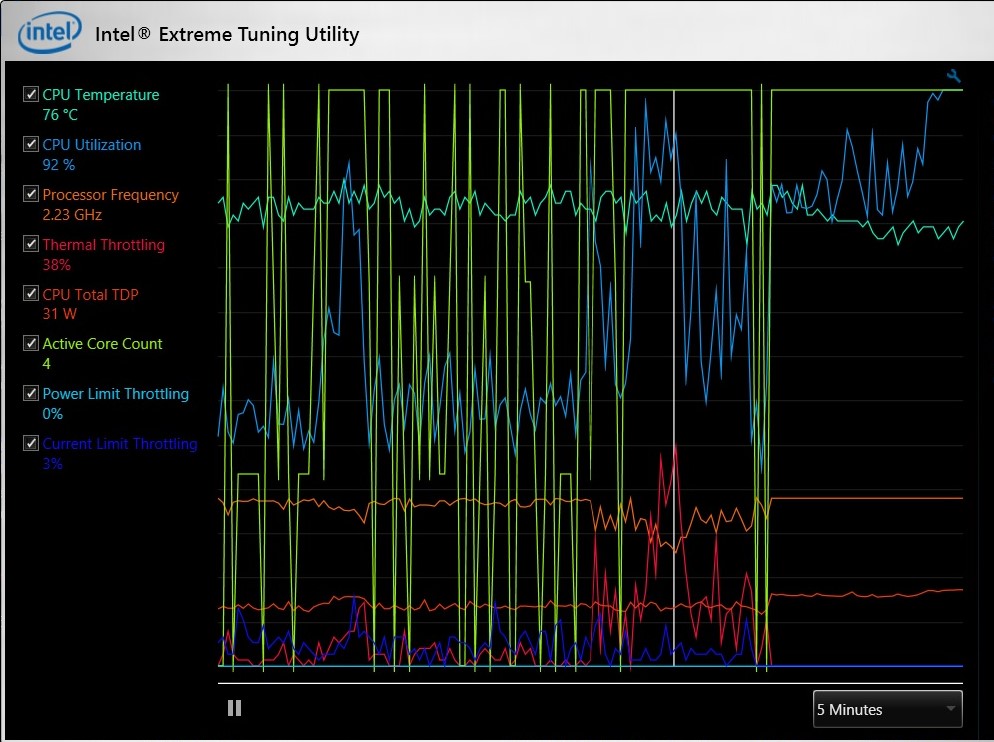Hide the Power Limit Throttling graph line
994x742 pixels.
pos(30,393)
